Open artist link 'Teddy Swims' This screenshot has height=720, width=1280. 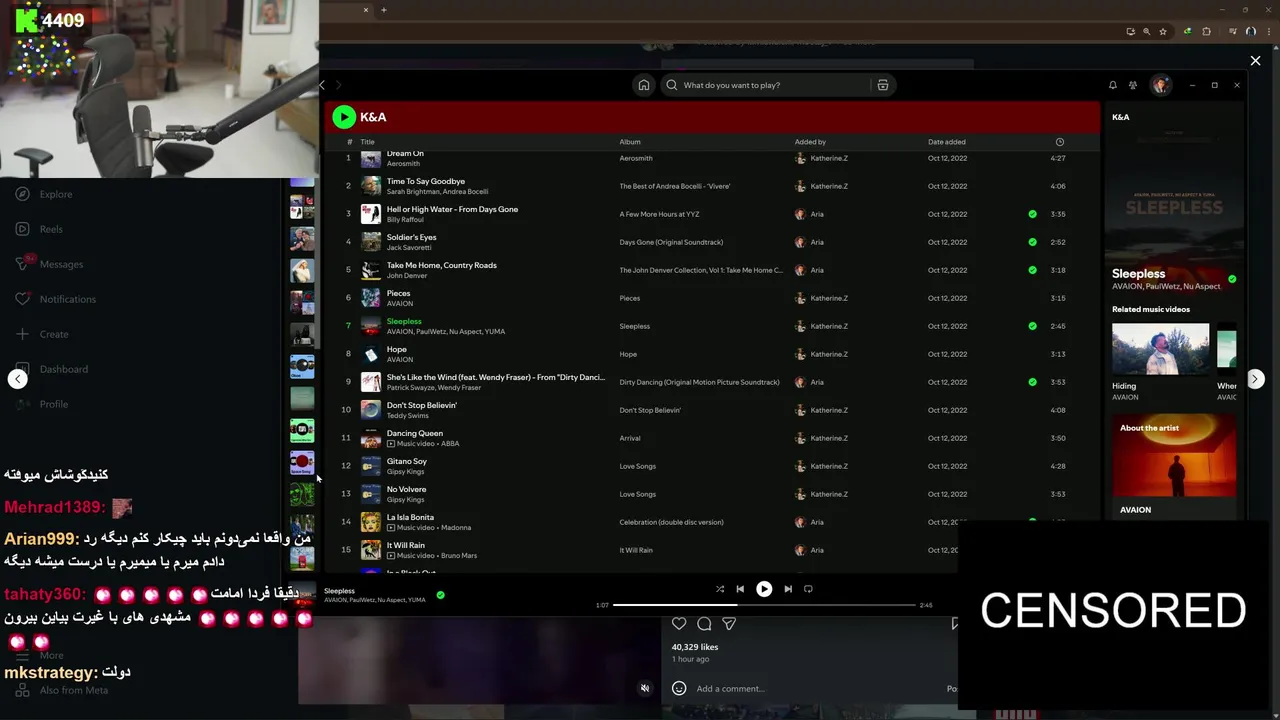coord(408,416)
